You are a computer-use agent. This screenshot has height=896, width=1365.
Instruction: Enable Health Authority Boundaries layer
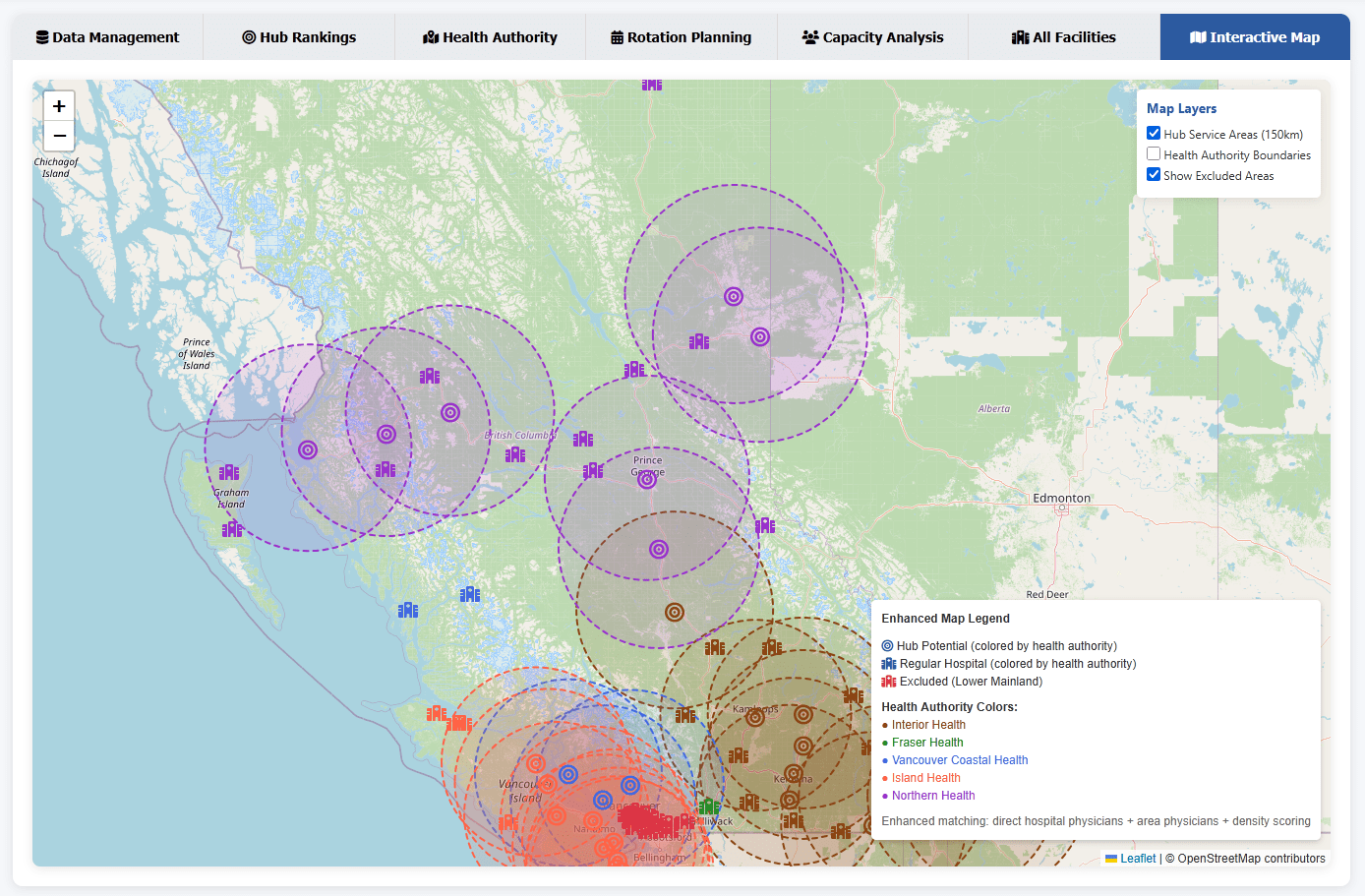[1154, 154]
